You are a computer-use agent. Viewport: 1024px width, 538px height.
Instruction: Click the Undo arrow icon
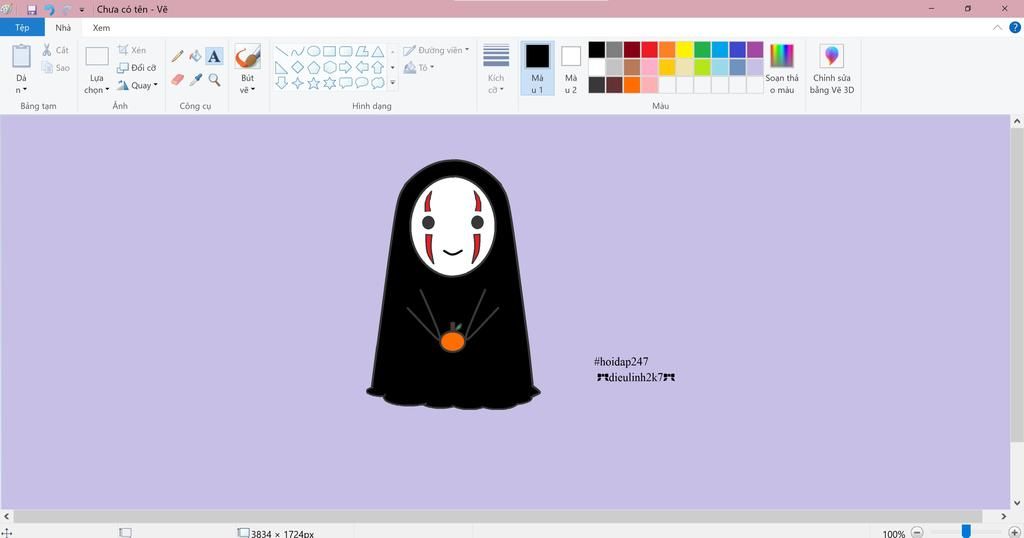pos(49,10)
